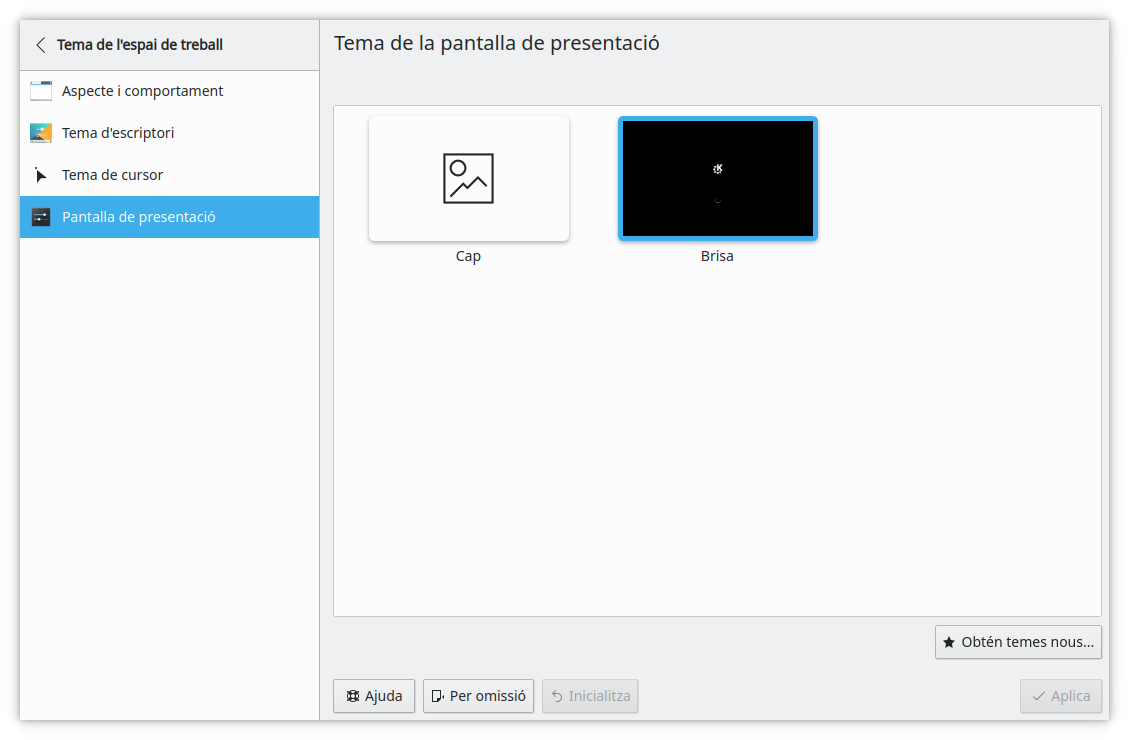Click the help icon on the Ajuda button
The height and width of the screenshot is (740, 1129).
pos(352,696)
